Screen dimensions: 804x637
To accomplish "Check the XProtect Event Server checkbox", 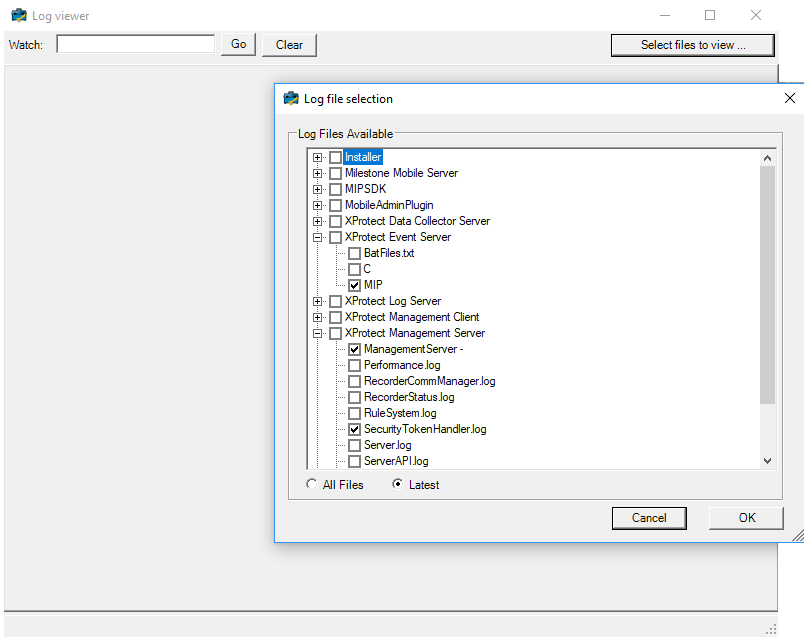I will pos(335,237).
